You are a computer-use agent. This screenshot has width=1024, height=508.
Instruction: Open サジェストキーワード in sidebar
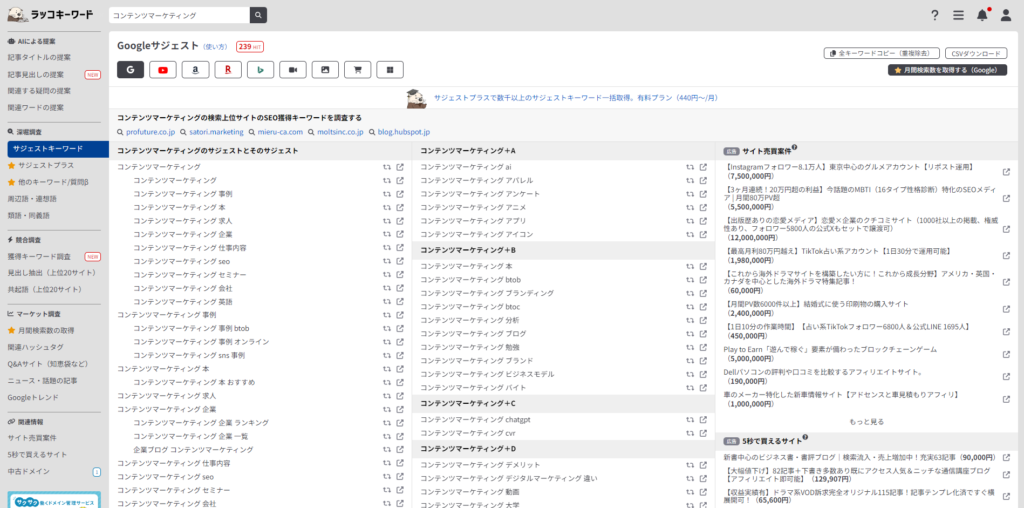[58, 149]
